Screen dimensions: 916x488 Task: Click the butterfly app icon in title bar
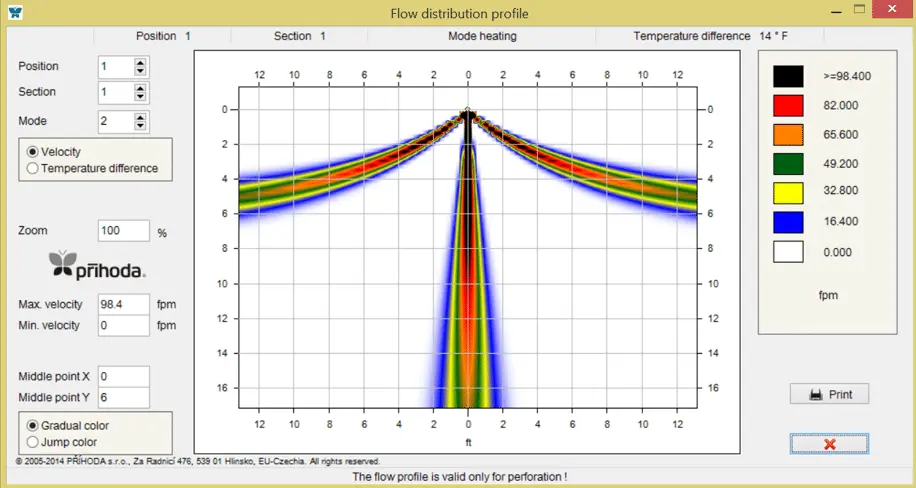coord(15,12)
